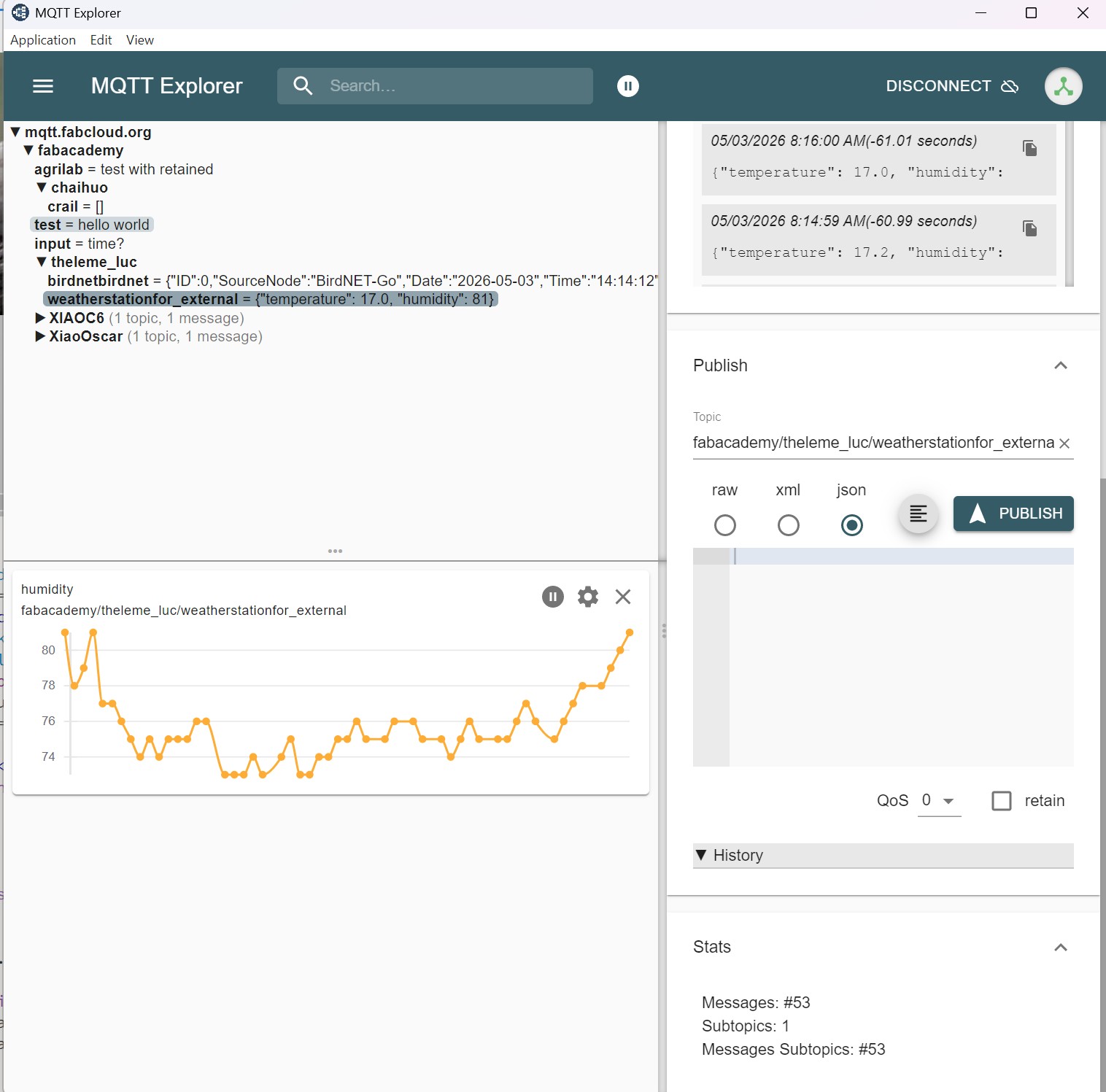Collapse the fabacademy topic node
This screenshot has height=1092, width=1106.
(x=28, y=150)
